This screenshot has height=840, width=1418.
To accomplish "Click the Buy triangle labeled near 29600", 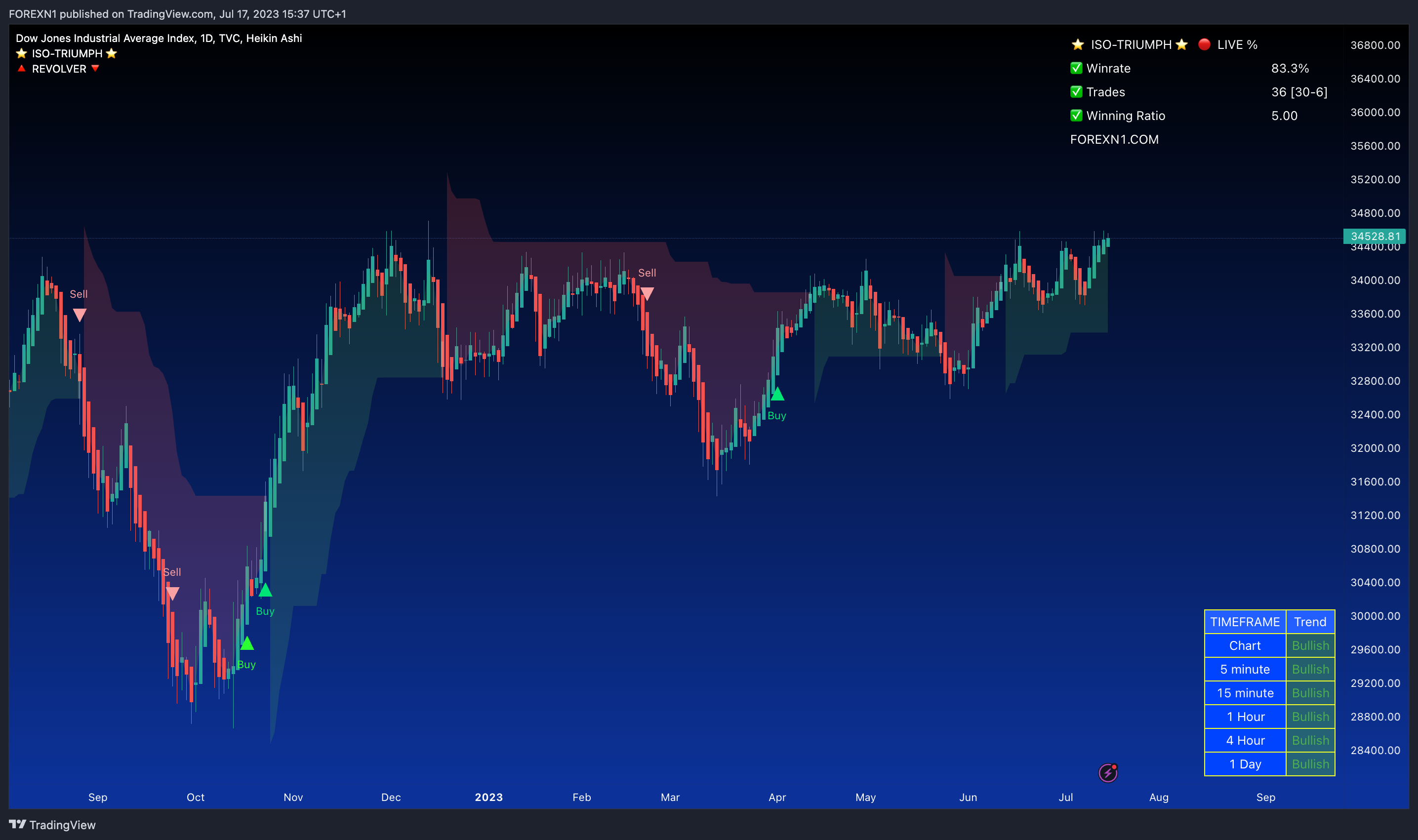I will [247, 643].
